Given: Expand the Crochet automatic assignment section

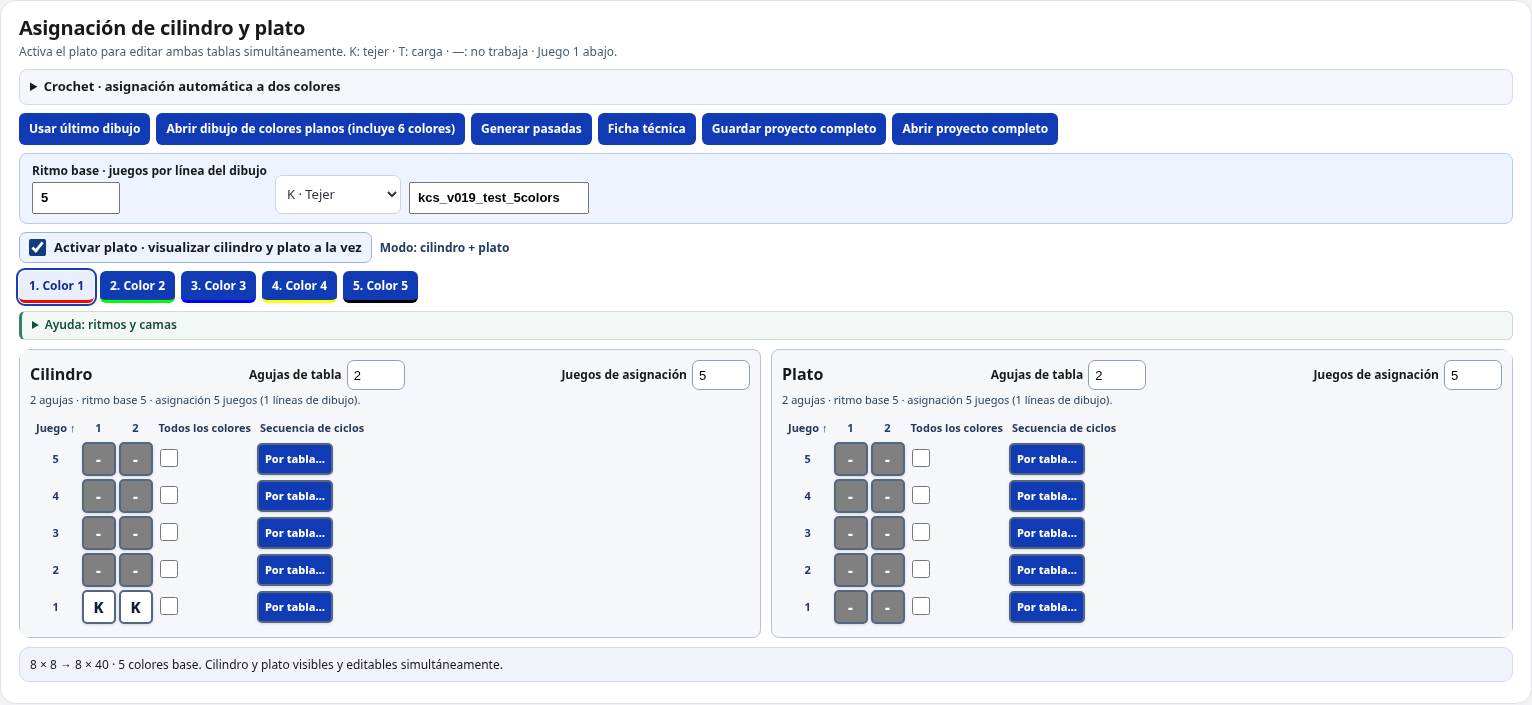Looking at the screenshot, I should (765, 87).
